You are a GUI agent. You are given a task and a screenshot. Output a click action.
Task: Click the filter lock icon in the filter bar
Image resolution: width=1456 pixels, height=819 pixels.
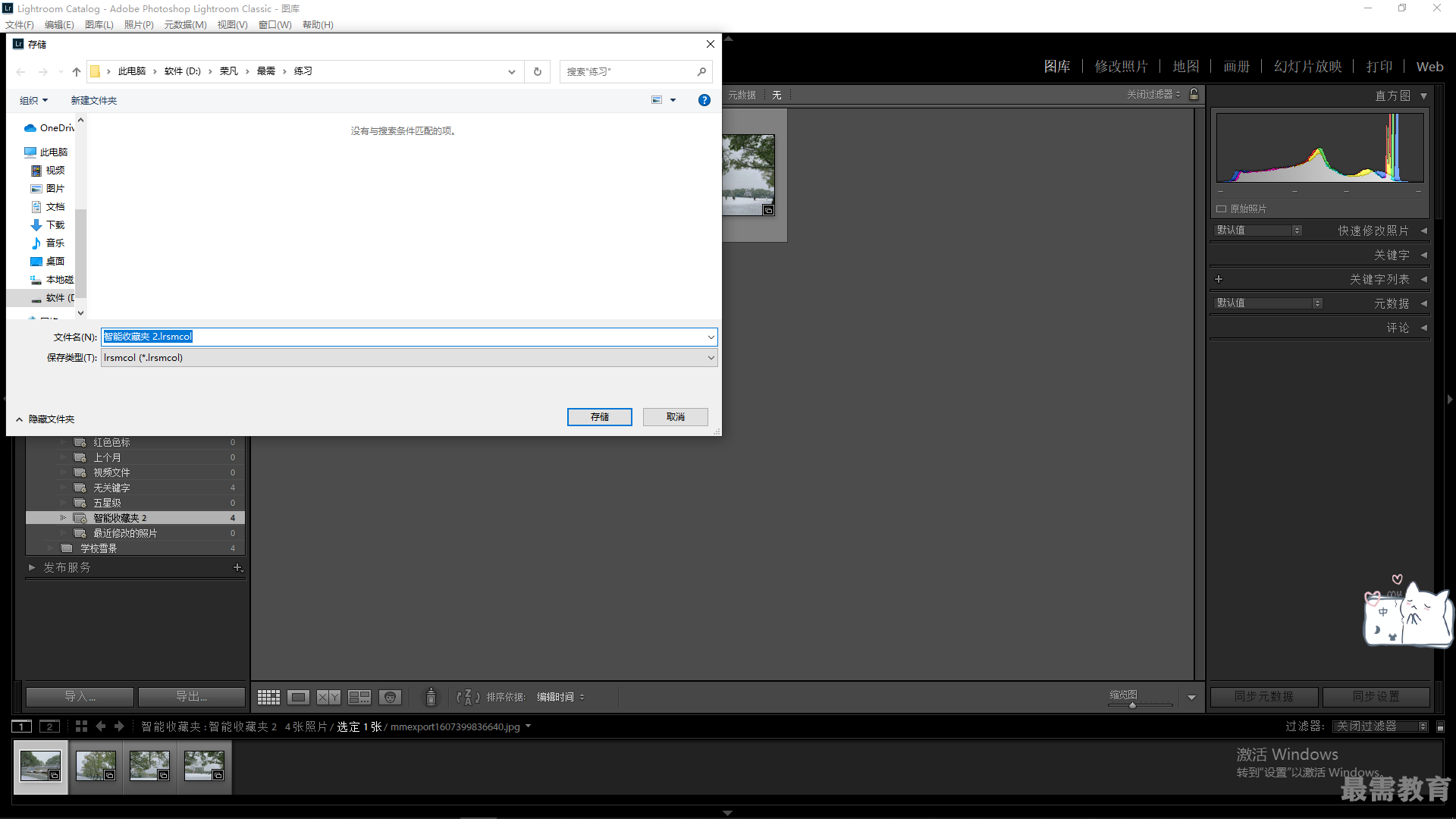tap(1194, 94)
